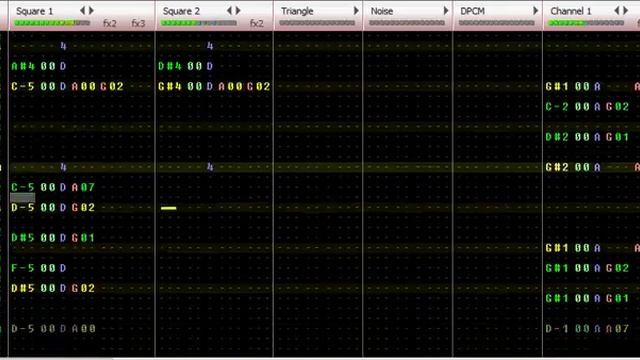Click the DPCM level meter

point(497,23)
